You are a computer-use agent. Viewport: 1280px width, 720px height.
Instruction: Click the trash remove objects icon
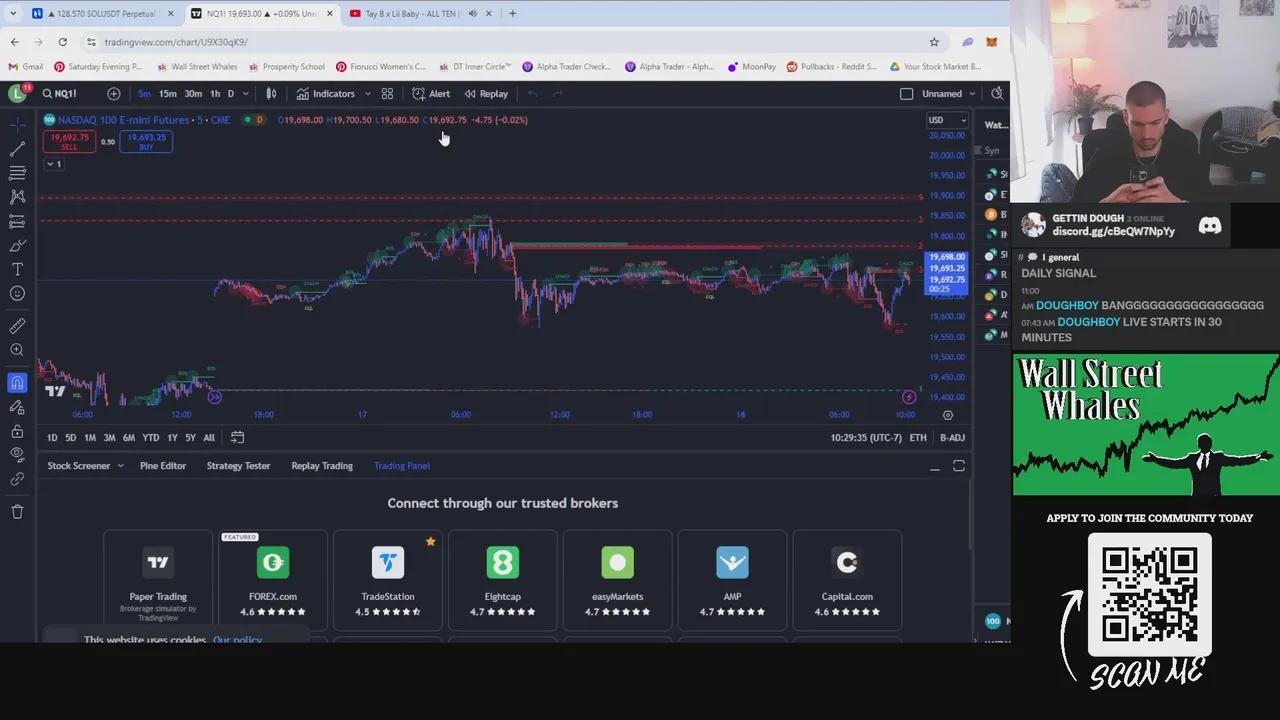coord(17,511)
